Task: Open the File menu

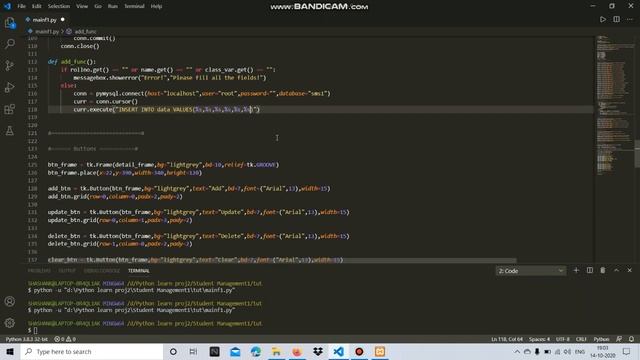Action: 21,6
